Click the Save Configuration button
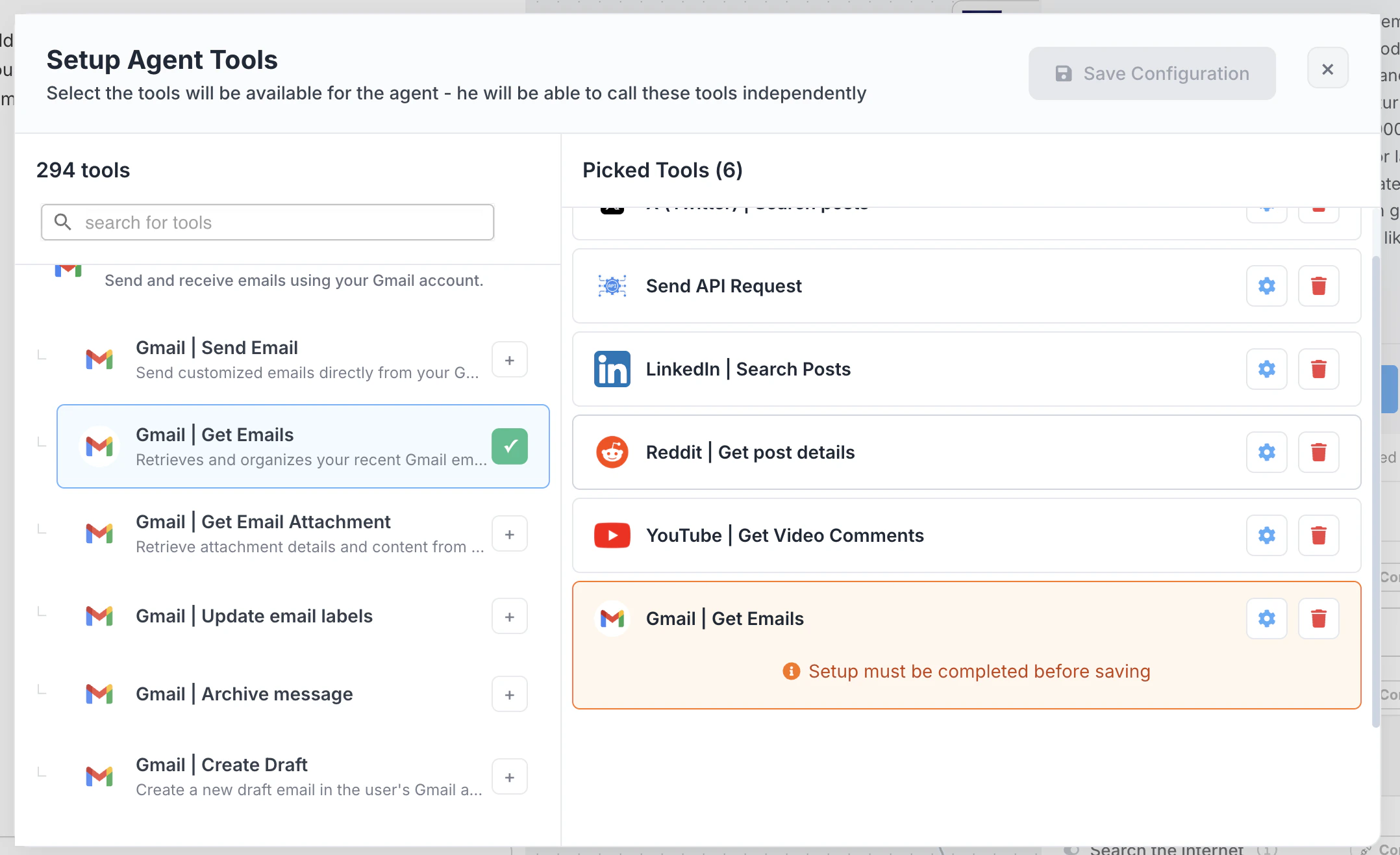This screenshot has height=855, width=1400. (x=1152, y=73)
